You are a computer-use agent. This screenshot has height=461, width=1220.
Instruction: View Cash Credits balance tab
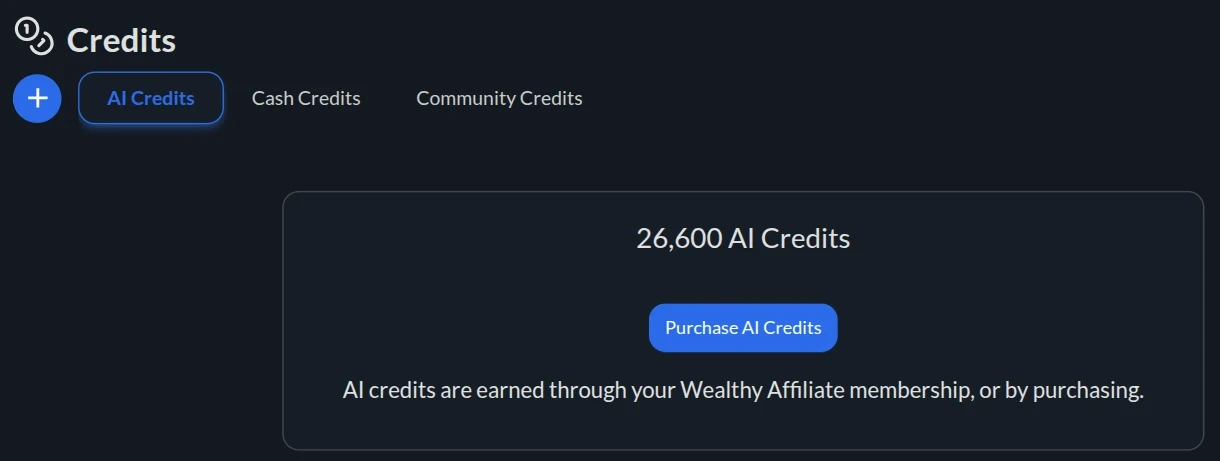[306, 98]
